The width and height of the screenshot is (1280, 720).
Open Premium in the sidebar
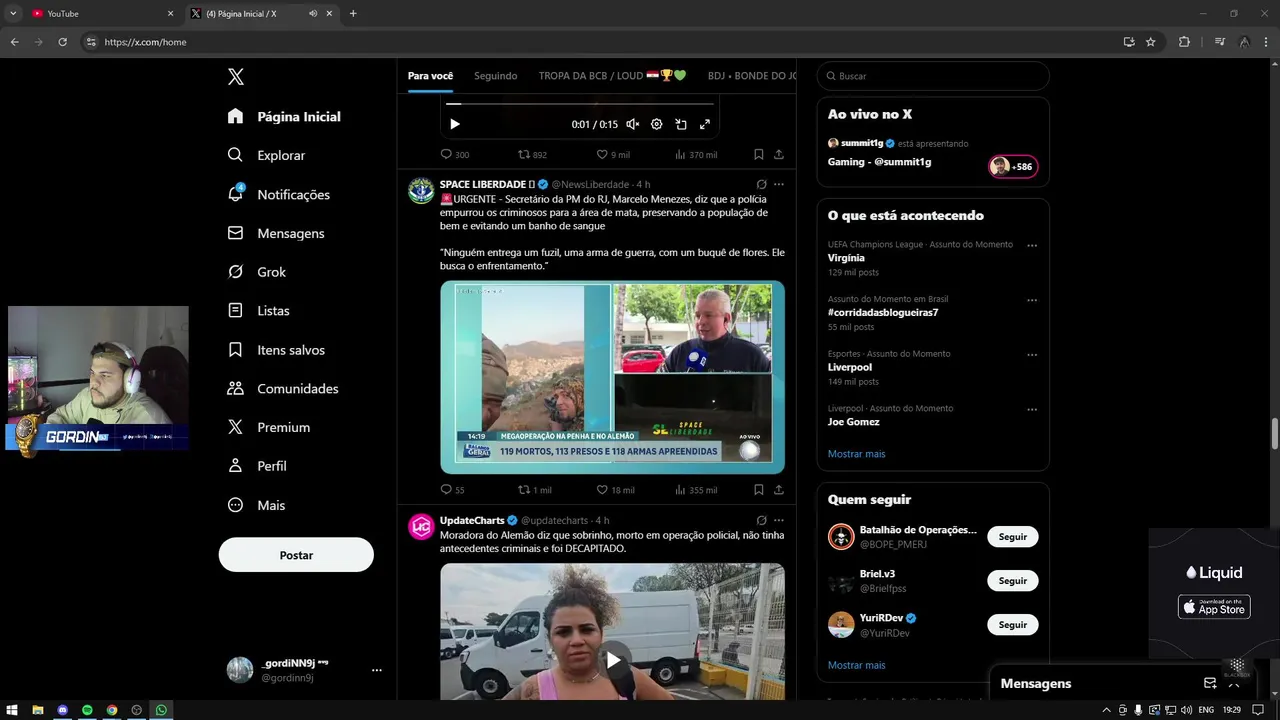coord(269,427)
